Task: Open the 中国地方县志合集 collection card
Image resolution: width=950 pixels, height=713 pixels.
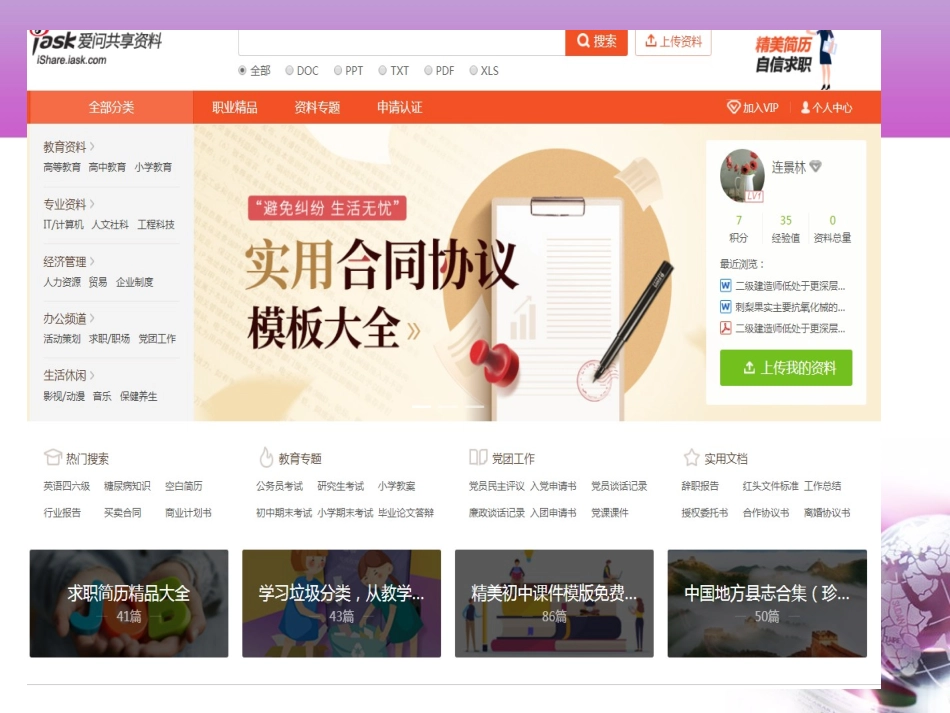Action: [x=767, y=603]
